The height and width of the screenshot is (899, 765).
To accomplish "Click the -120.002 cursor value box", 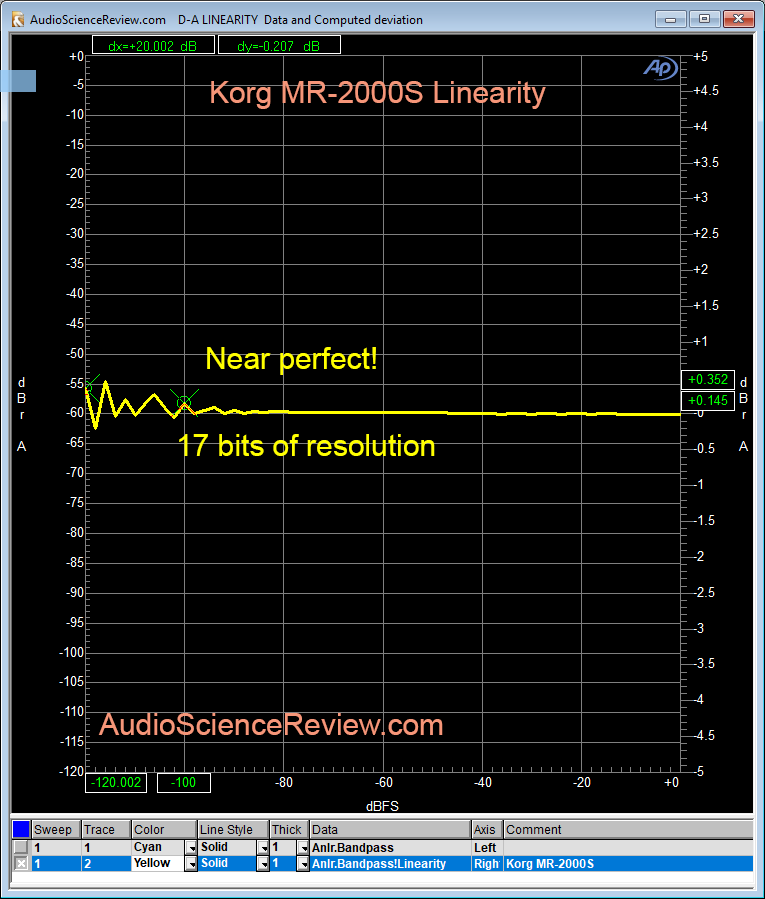I will [x=116, y=783].
